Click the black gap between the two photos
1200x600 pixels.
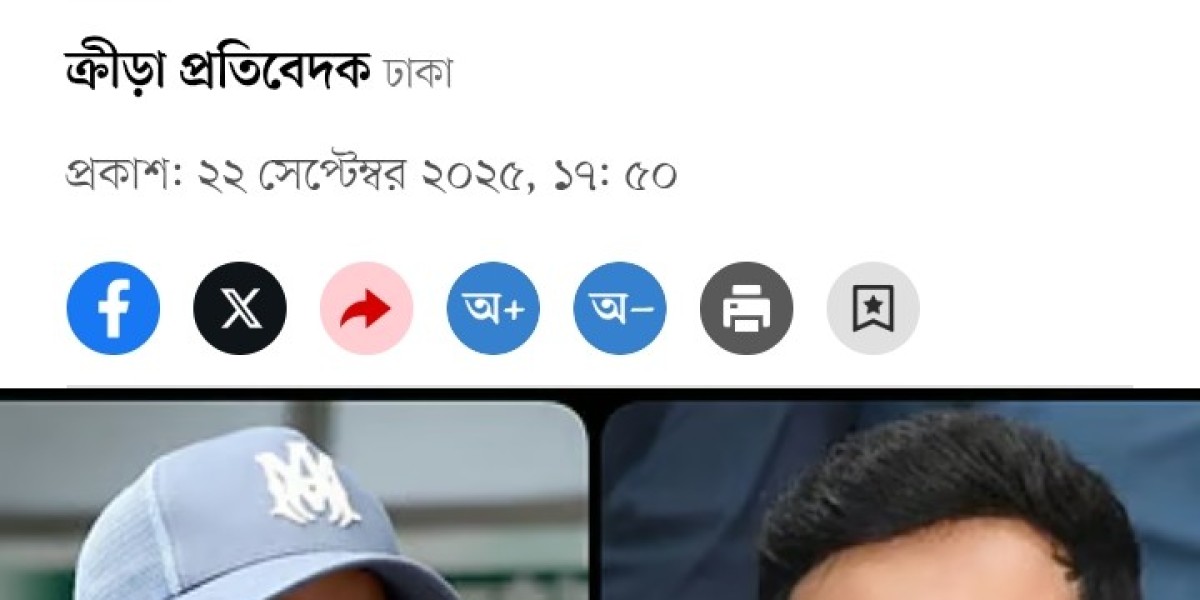point(595,500)
